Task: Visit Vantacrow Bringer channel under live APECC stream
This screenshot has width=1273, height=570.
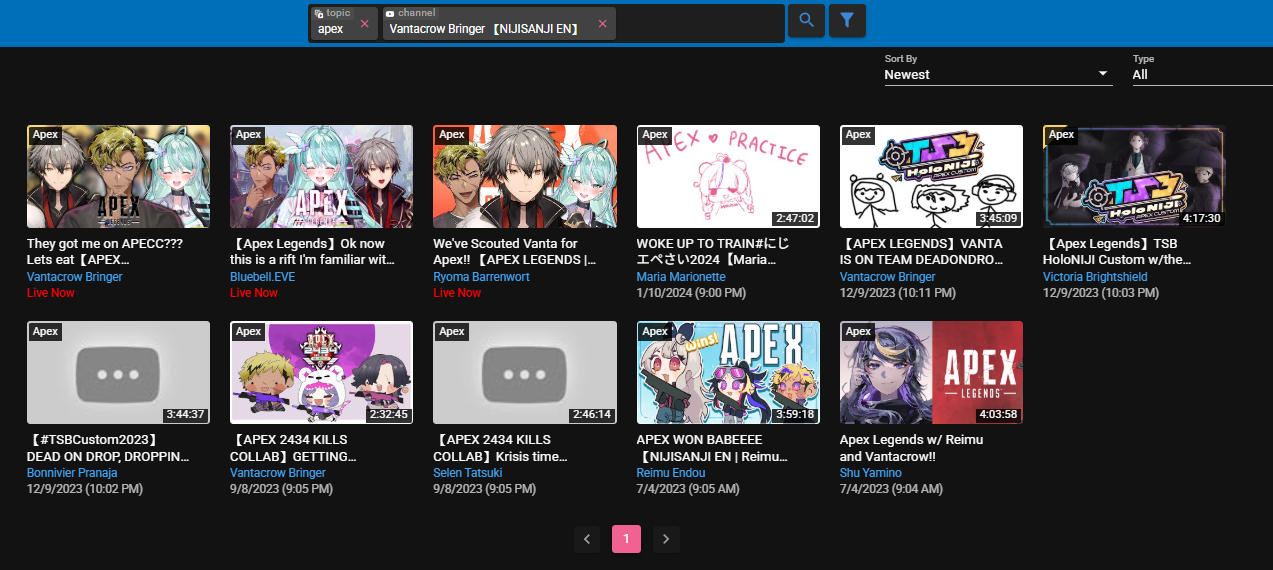Action: click(x=75, y=277)
